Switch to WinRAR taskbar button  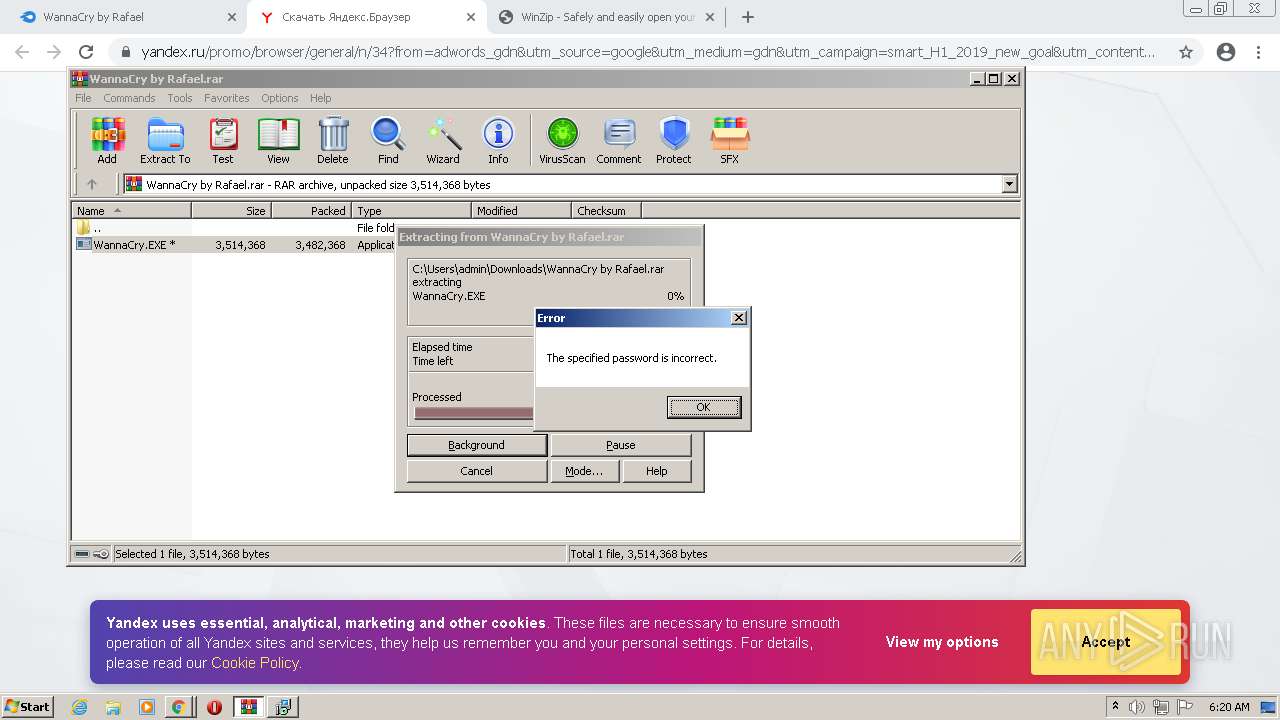coord(249,707)
